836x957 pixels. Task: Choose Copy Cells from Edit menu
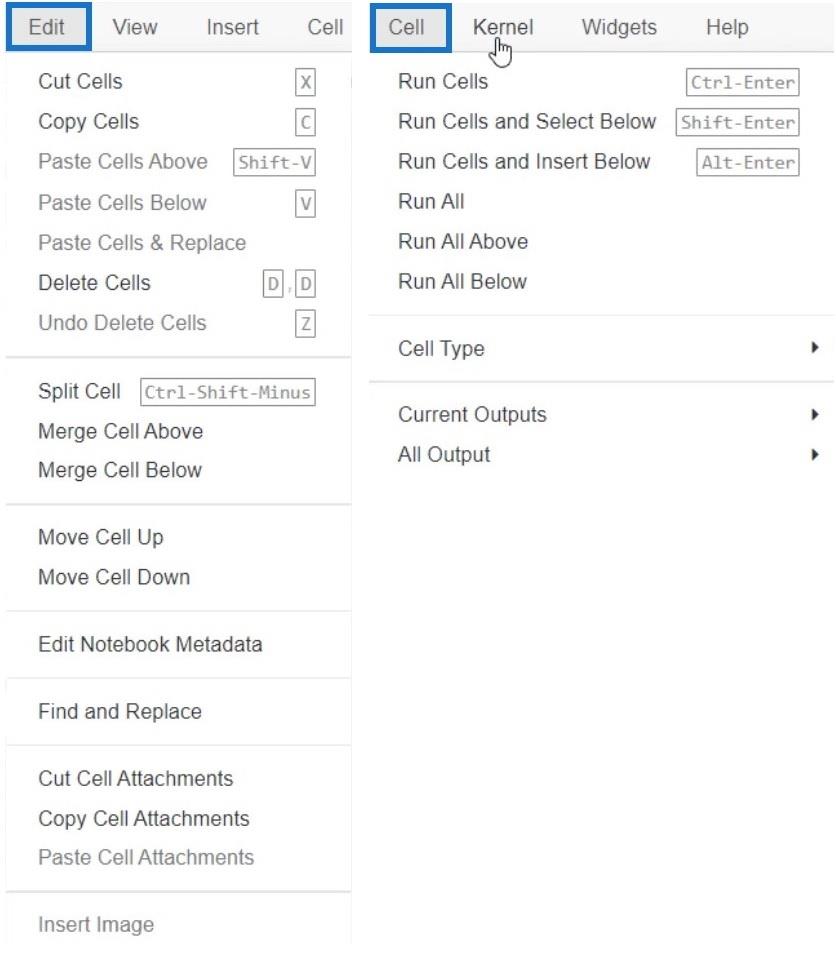(178, 122)
